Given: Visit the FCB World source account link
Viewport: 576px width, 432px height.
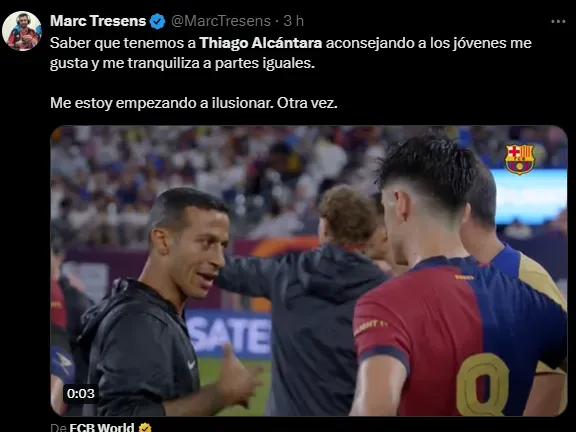Looking at the screenshot, I should click(102, 427).
